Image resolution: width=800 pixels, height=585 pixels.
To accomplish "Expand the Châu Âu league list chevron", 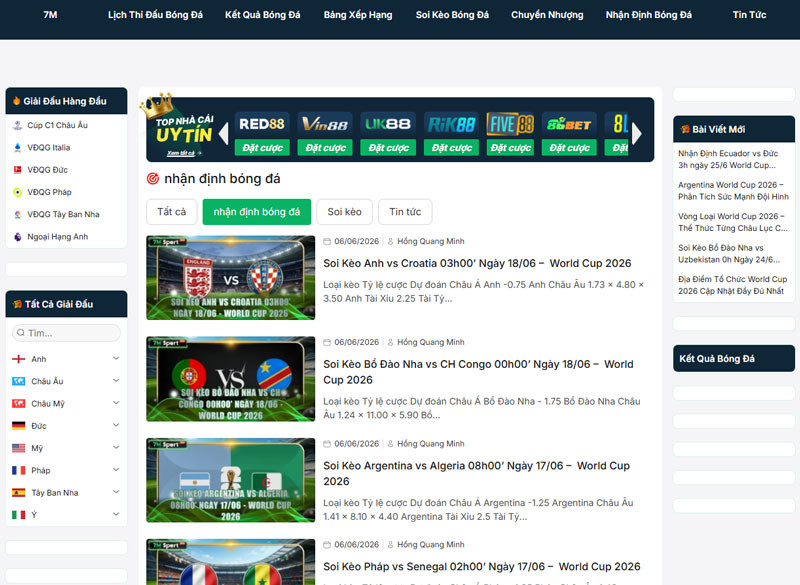I will point(116,380).
